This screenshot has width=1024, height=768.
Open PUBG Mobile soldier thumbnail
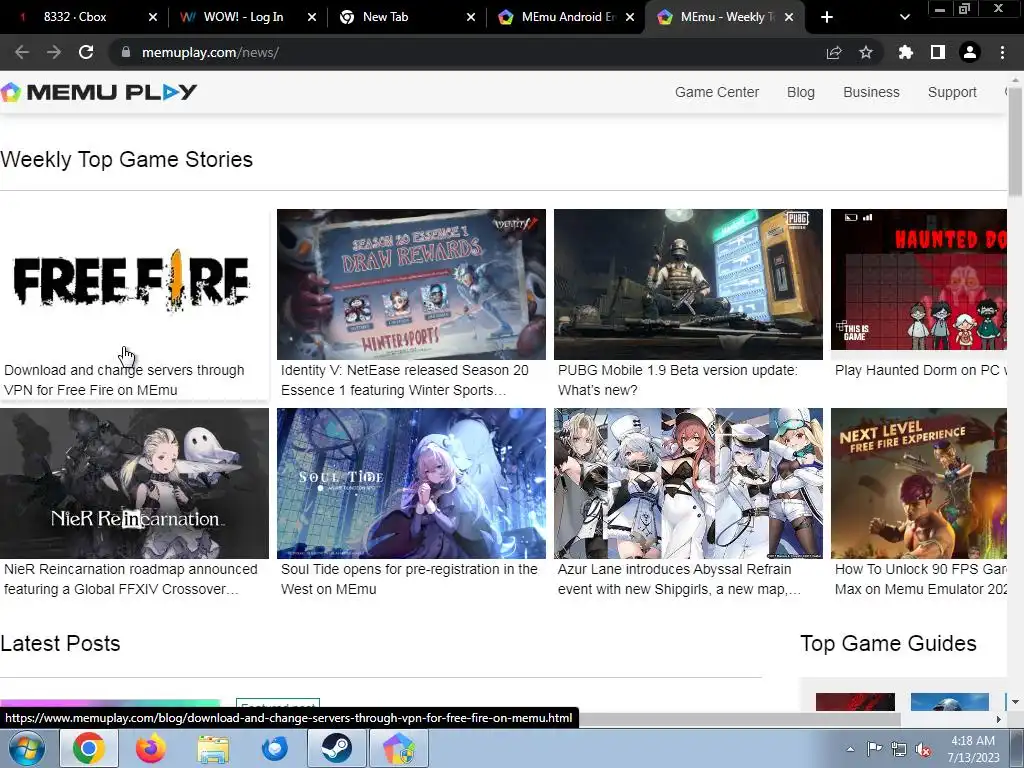688,284
